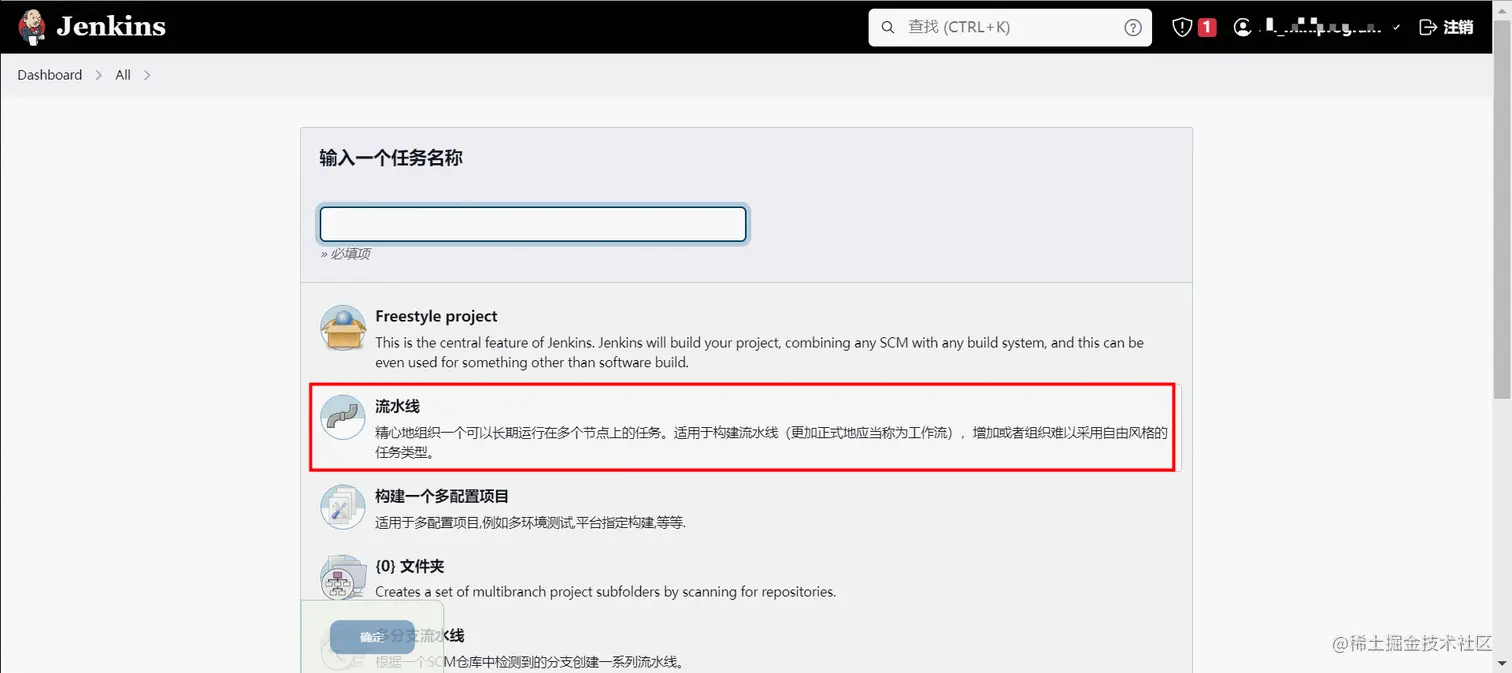Click the user avatar icon

pyautogui.click(x=1243, y=28)
